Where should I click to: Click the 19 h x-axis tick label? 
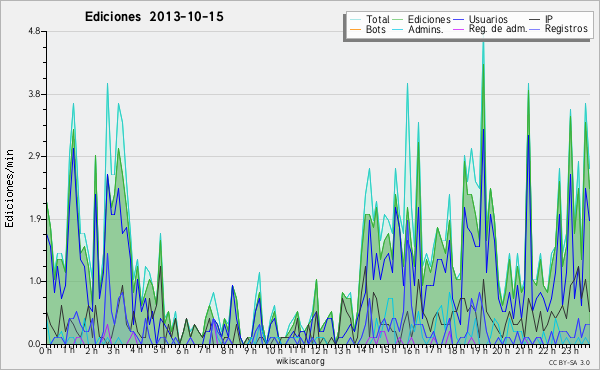pyautogui.click(x=478, y=351)
